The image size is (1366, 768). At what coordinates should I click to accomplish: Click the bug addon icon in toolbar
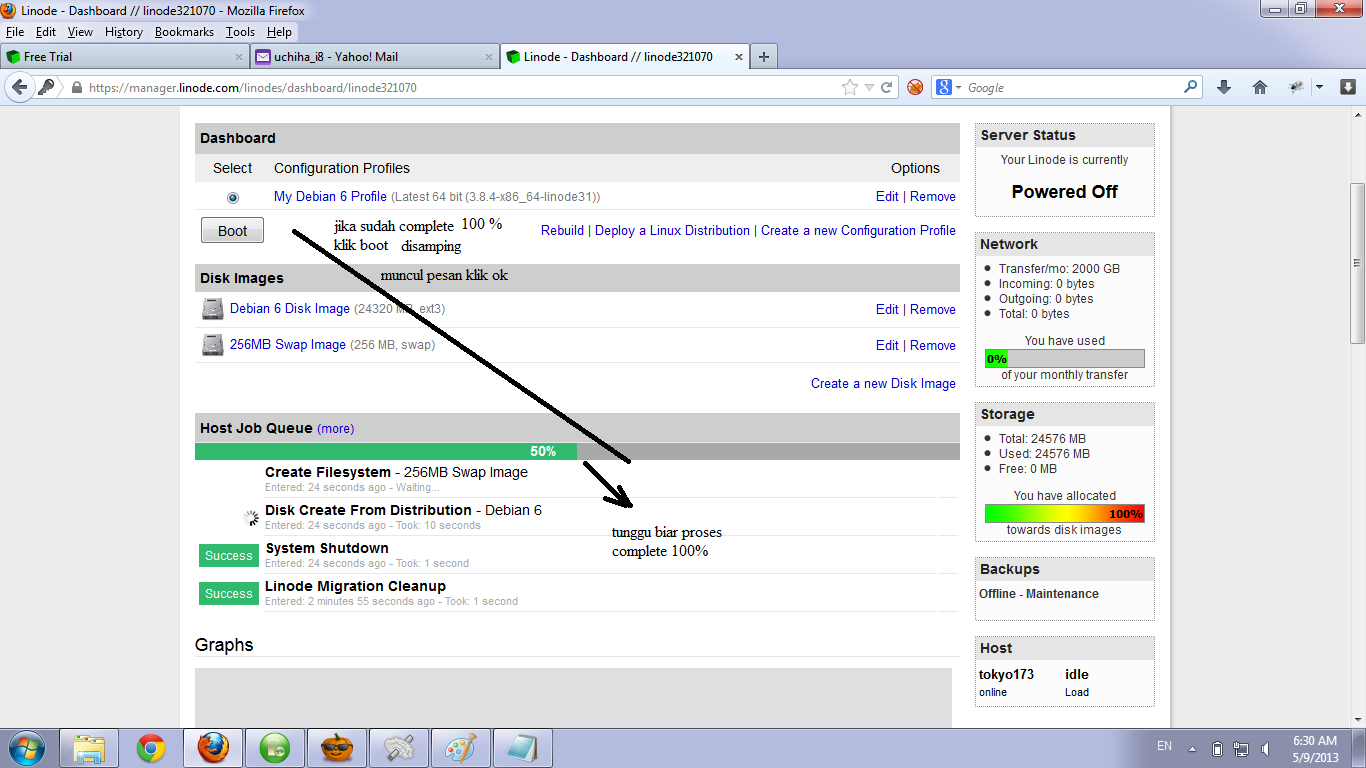click(x=1296, y=87)
